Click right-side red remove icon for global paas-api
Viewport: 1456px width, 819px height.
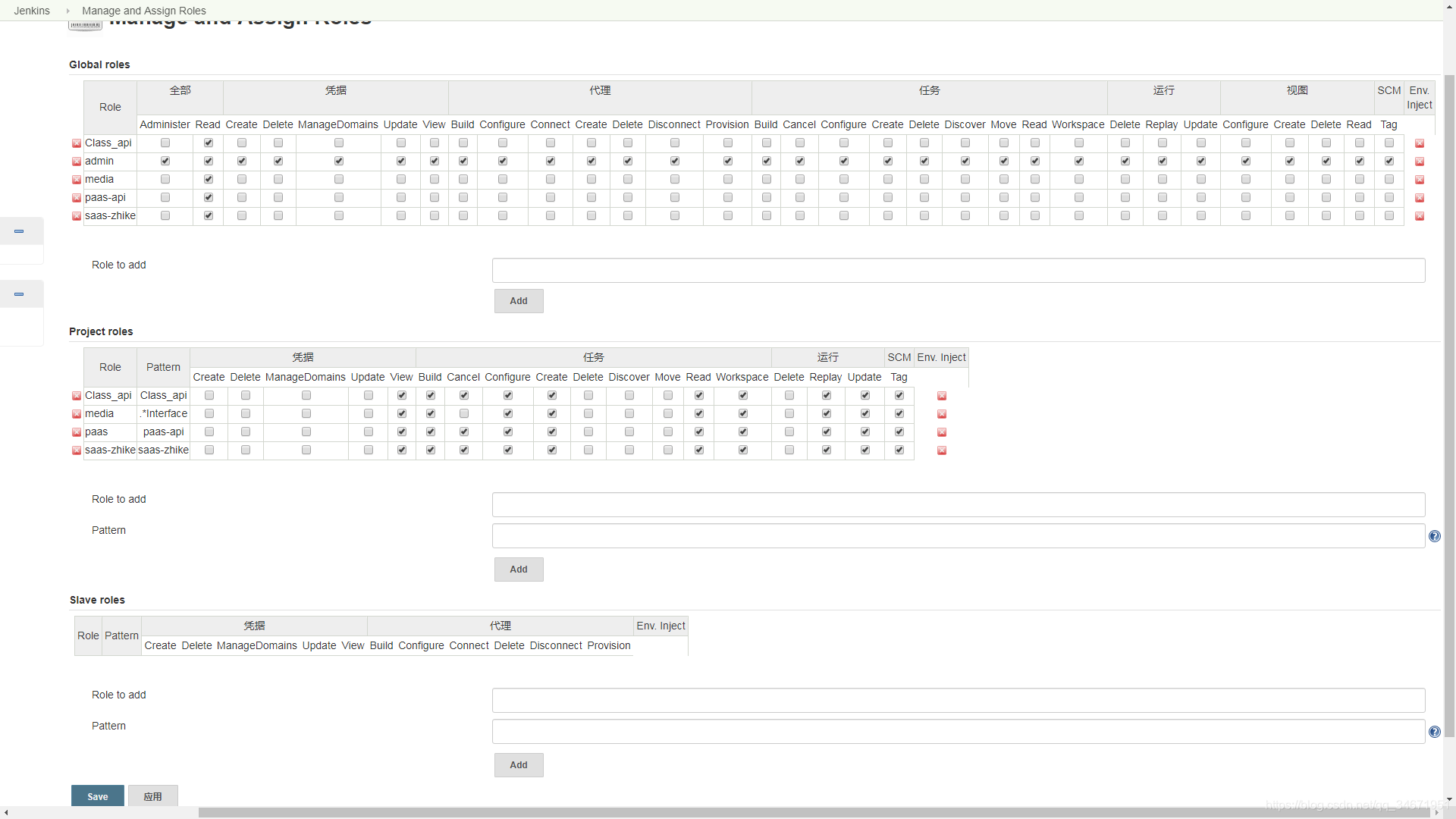click(1420, 198)
